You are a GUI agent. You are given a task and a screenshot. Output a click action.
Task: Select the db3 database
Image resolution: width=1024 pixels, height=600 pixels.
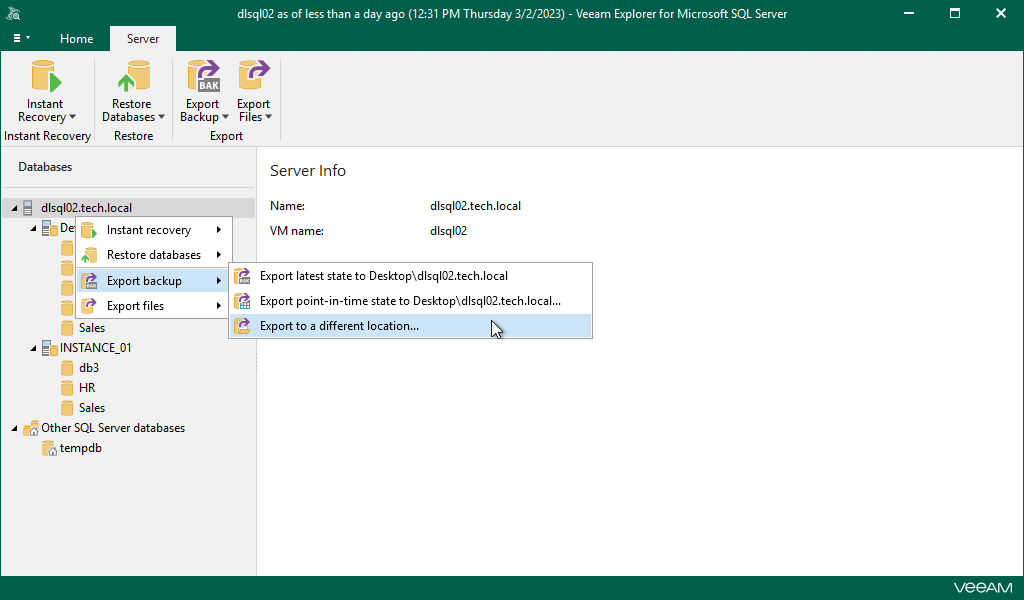(x=89, y=368)
